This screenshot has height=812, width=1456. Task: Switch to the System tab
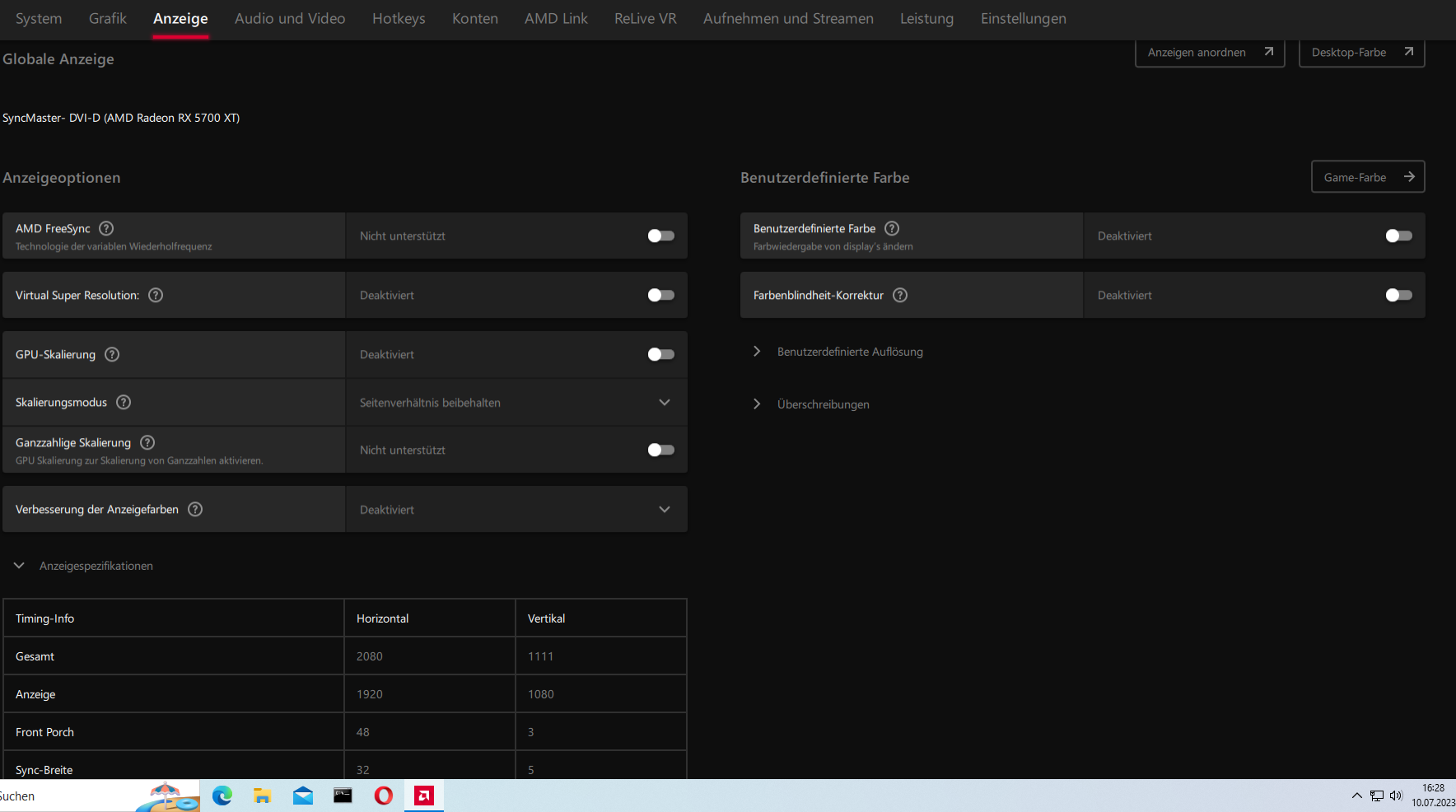tap(39, 18)
